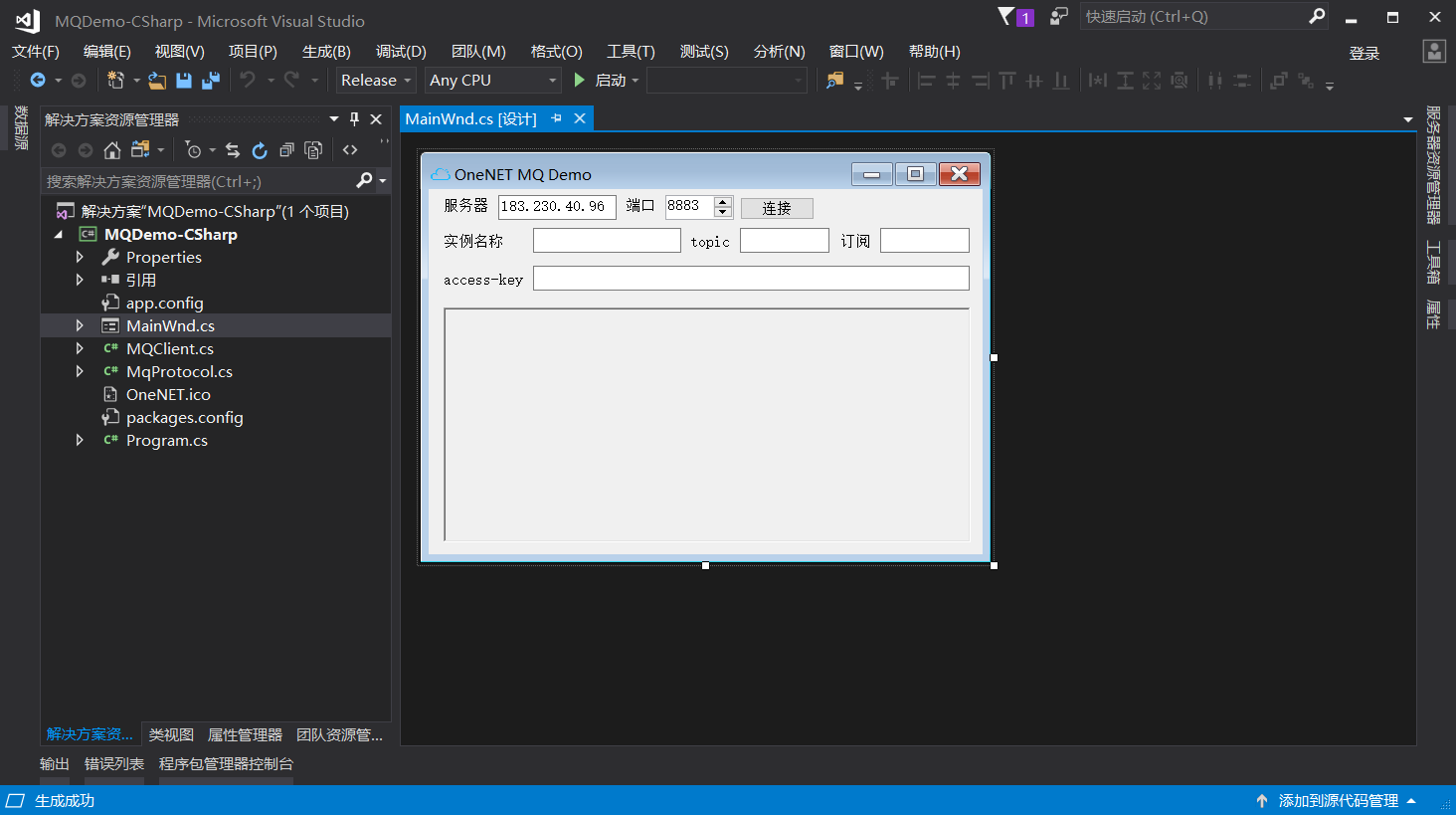
Task: Select app.config in Solution Explorer
Action: [x=165, y=303]
